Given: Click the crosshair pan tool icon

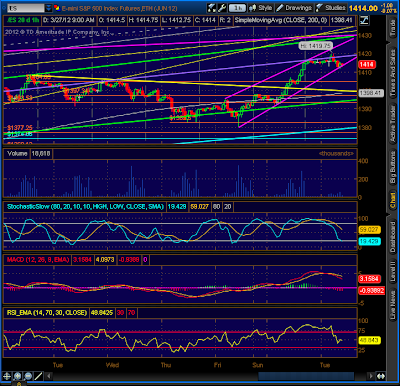Looking at the screenshot, I should (7, 376).
